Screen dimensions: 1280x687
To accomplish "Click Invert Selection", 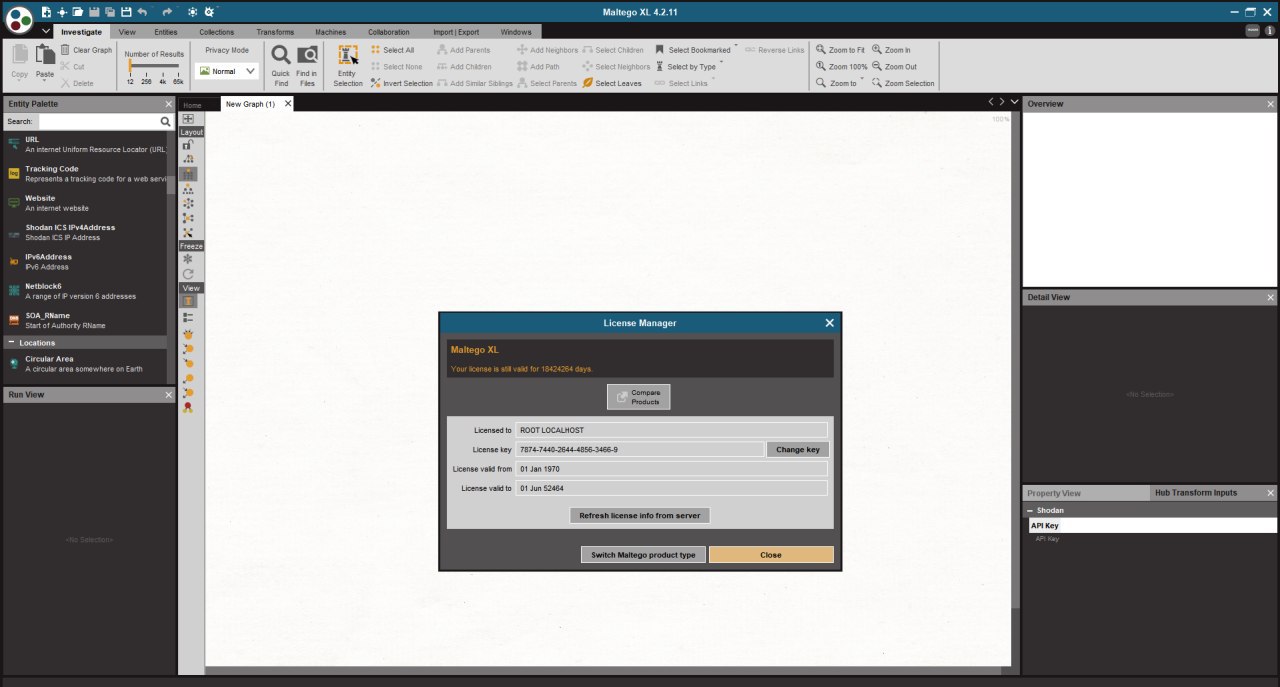I will click(401, 83).
